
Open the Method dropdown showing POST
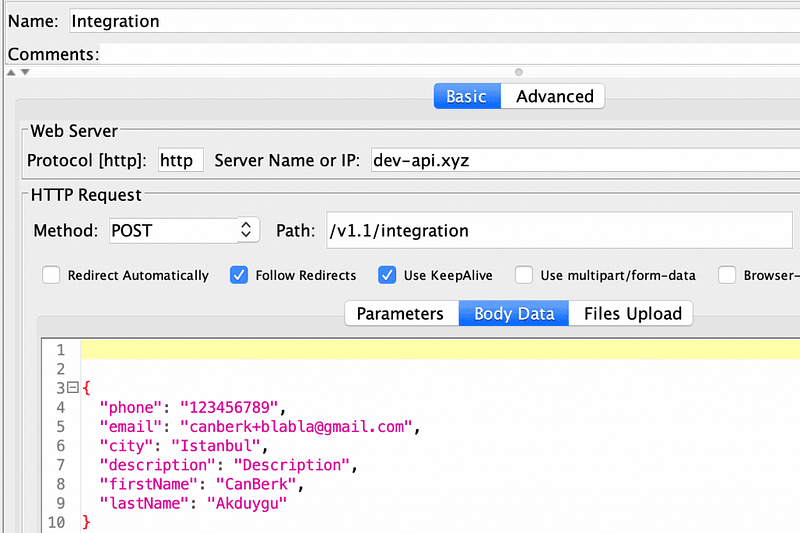tap(184, 231)
